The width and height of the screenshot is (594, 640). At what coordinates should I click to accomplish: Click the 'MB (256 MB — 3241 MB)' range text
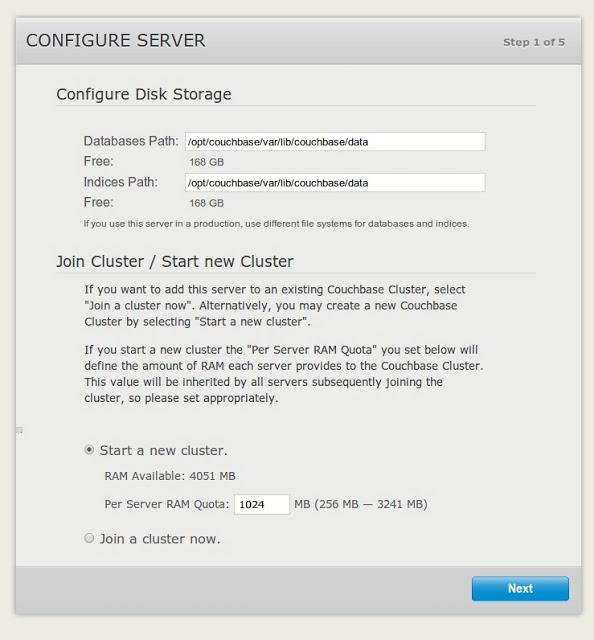[x=360, y=504]
